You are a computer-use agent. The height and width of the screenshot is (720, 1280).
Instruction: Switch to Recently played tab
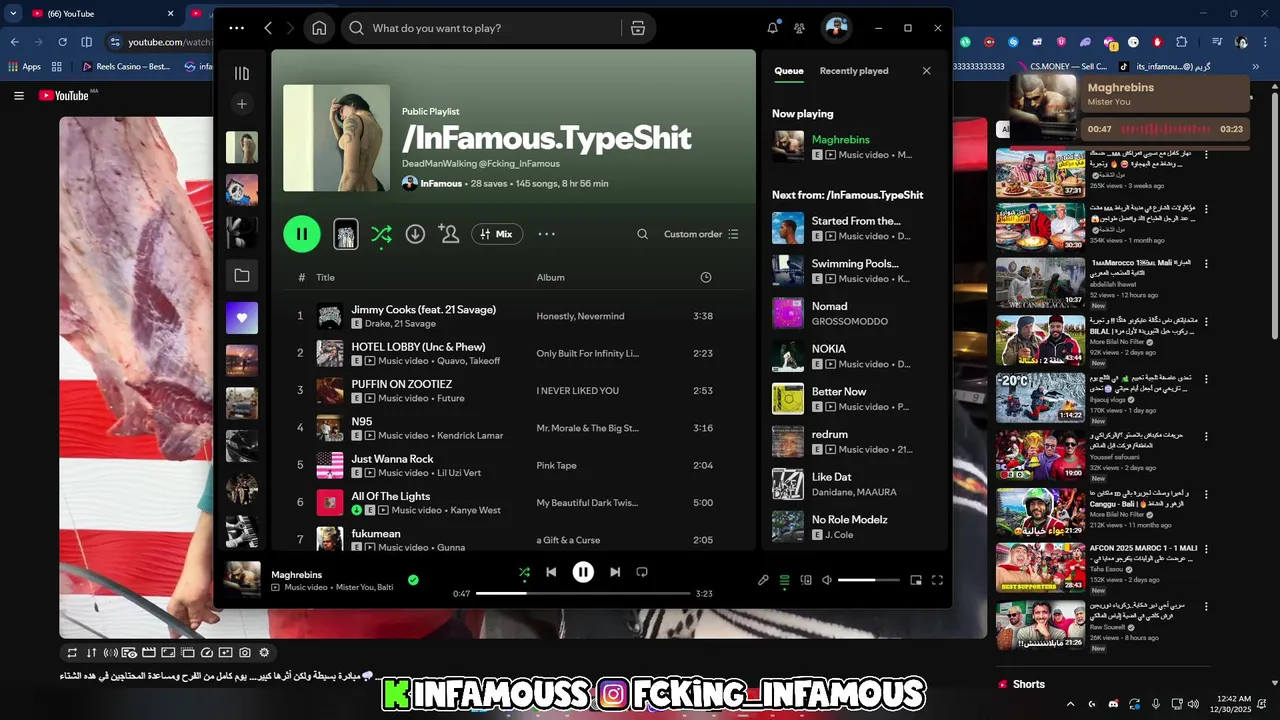[x=854, y=71]
